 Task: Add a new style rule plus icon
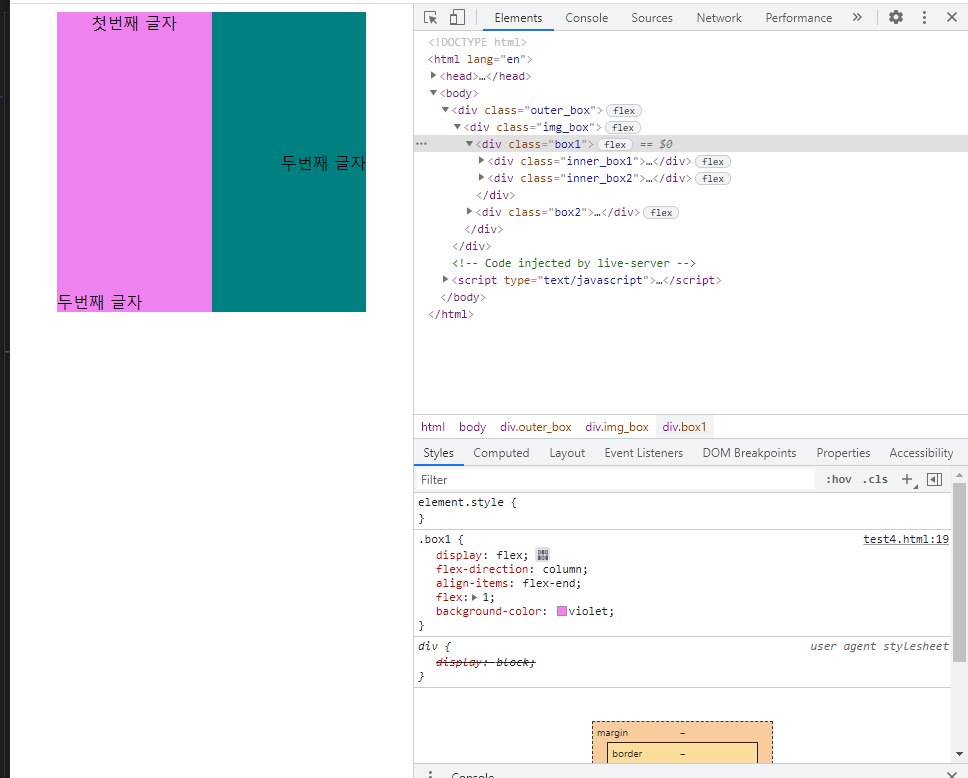pos(907,479)
